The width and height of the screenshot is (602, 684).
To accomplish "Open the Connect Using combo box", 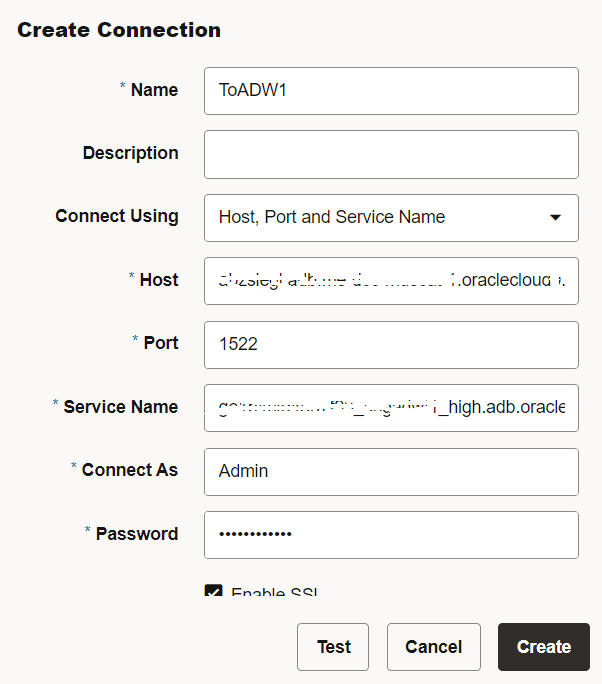I will point(375,217).
